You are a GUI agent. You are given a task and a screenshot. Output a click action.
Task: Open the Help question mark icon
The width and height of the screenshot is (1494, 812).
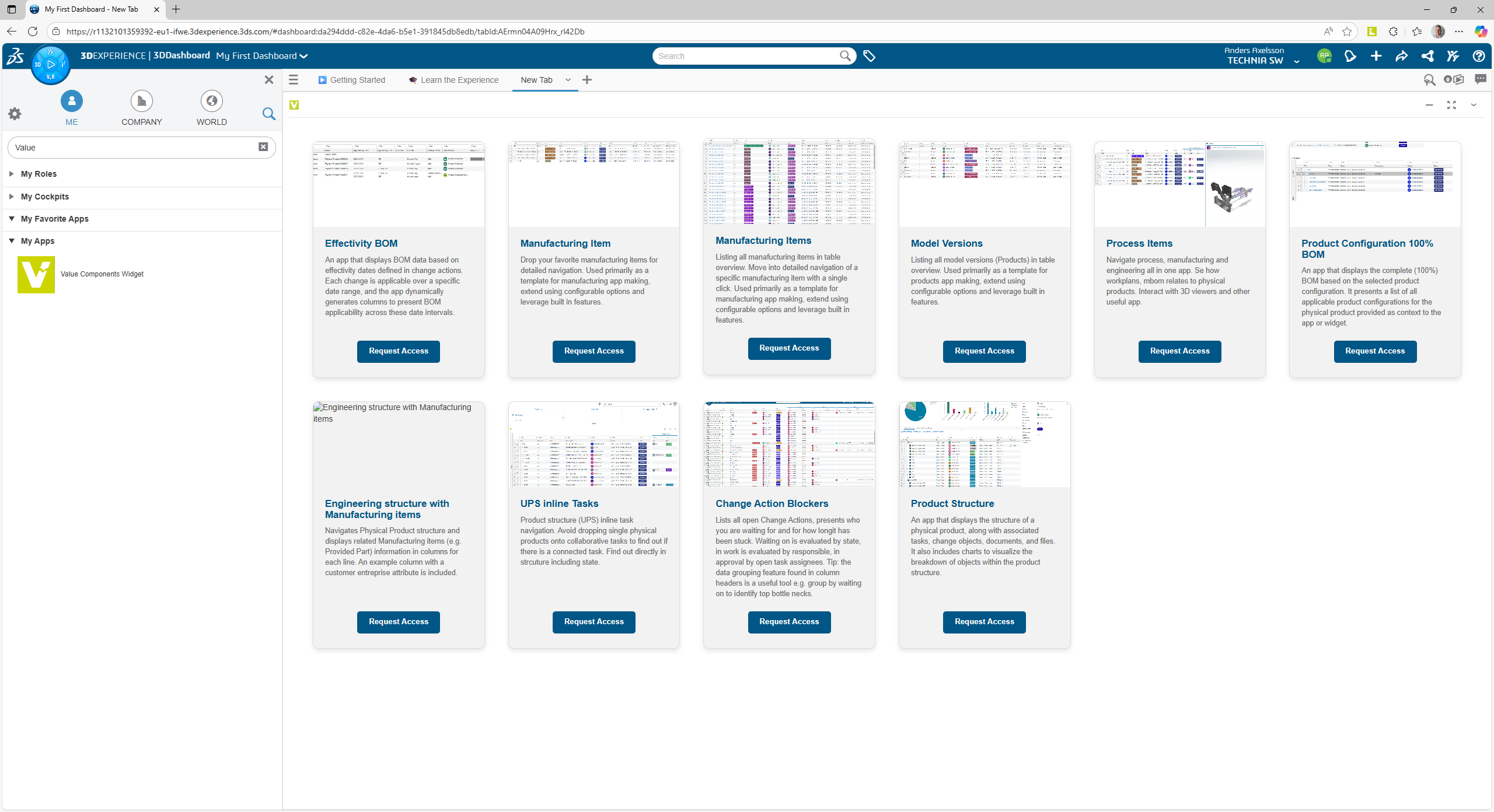pos(1478,56)
